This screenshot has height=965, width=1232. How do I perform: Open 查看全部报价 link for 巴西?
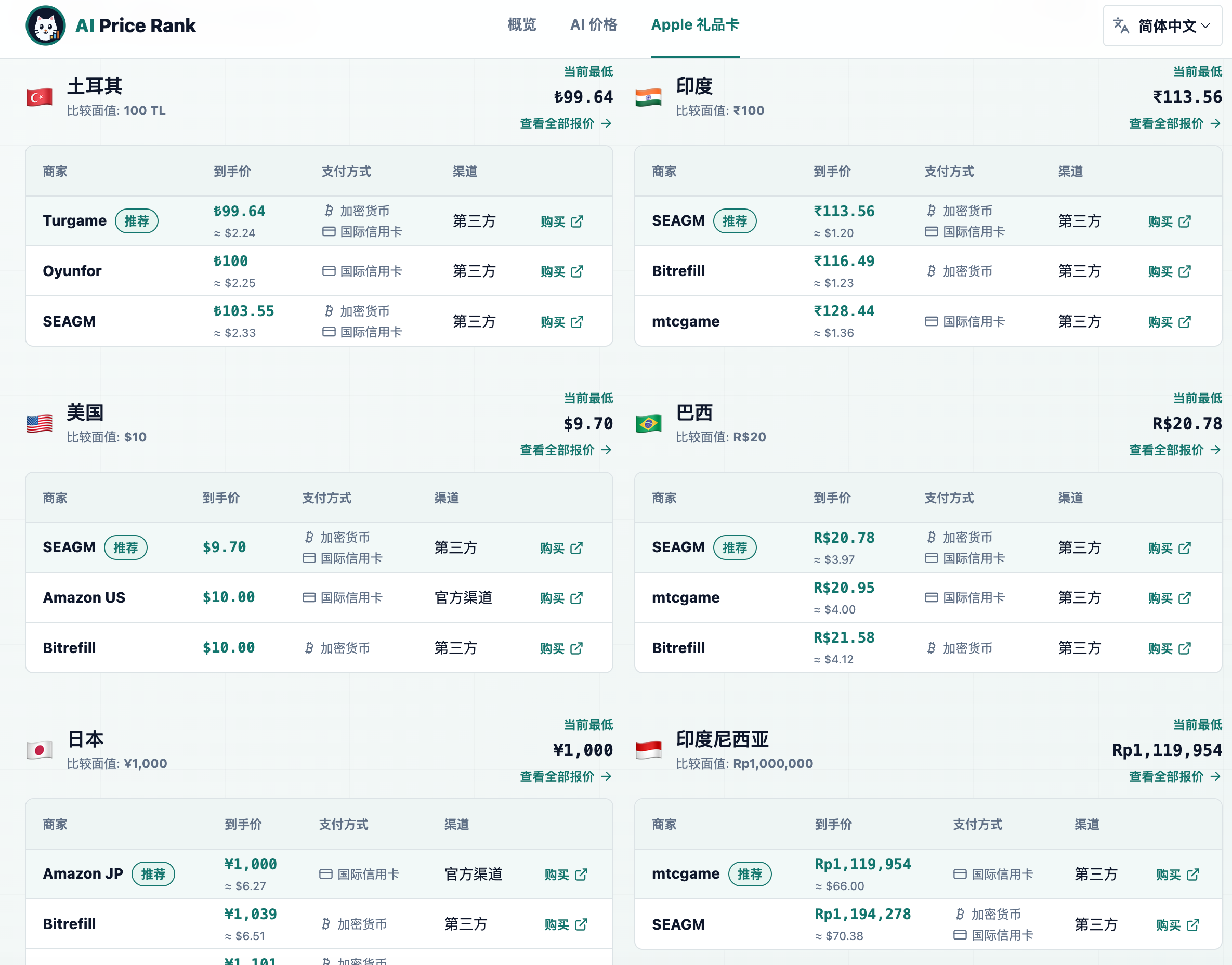[x=1175, y=450]
